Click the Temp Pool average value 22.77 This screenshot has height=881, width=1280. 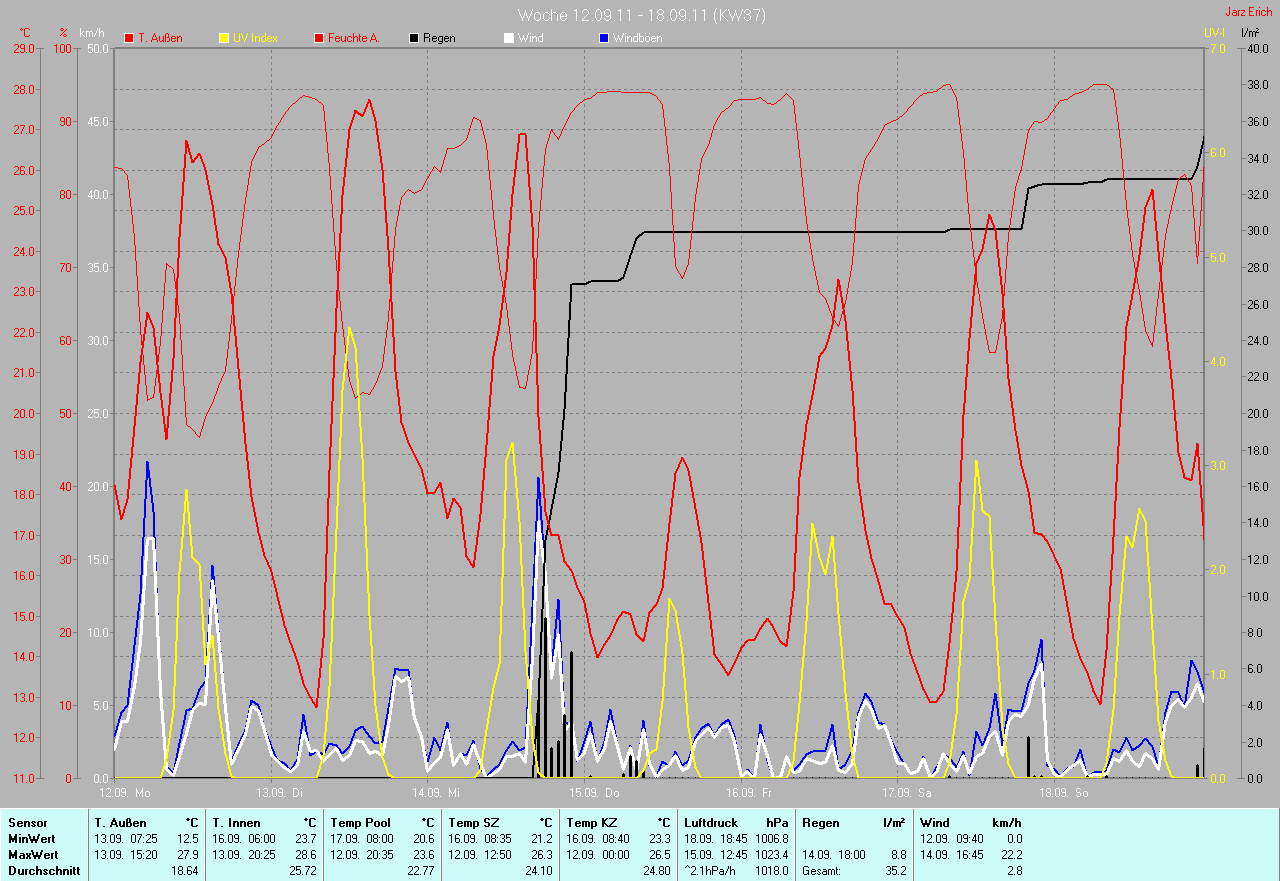(421, 871)
